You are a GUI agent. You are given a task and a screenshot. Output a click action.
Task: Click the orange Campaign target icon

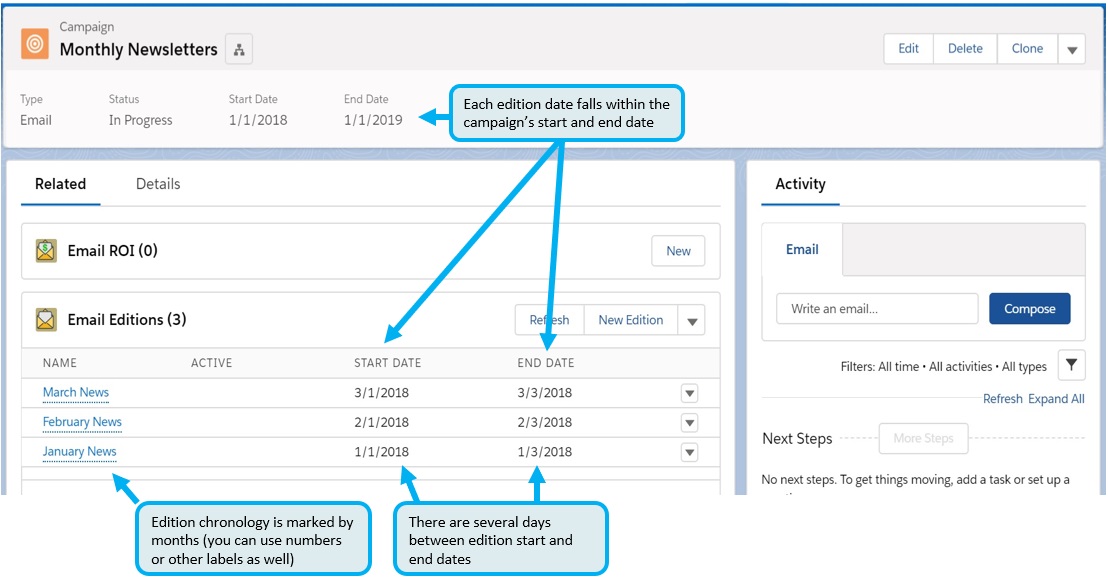pyautogui.click(x=36, y=45)
